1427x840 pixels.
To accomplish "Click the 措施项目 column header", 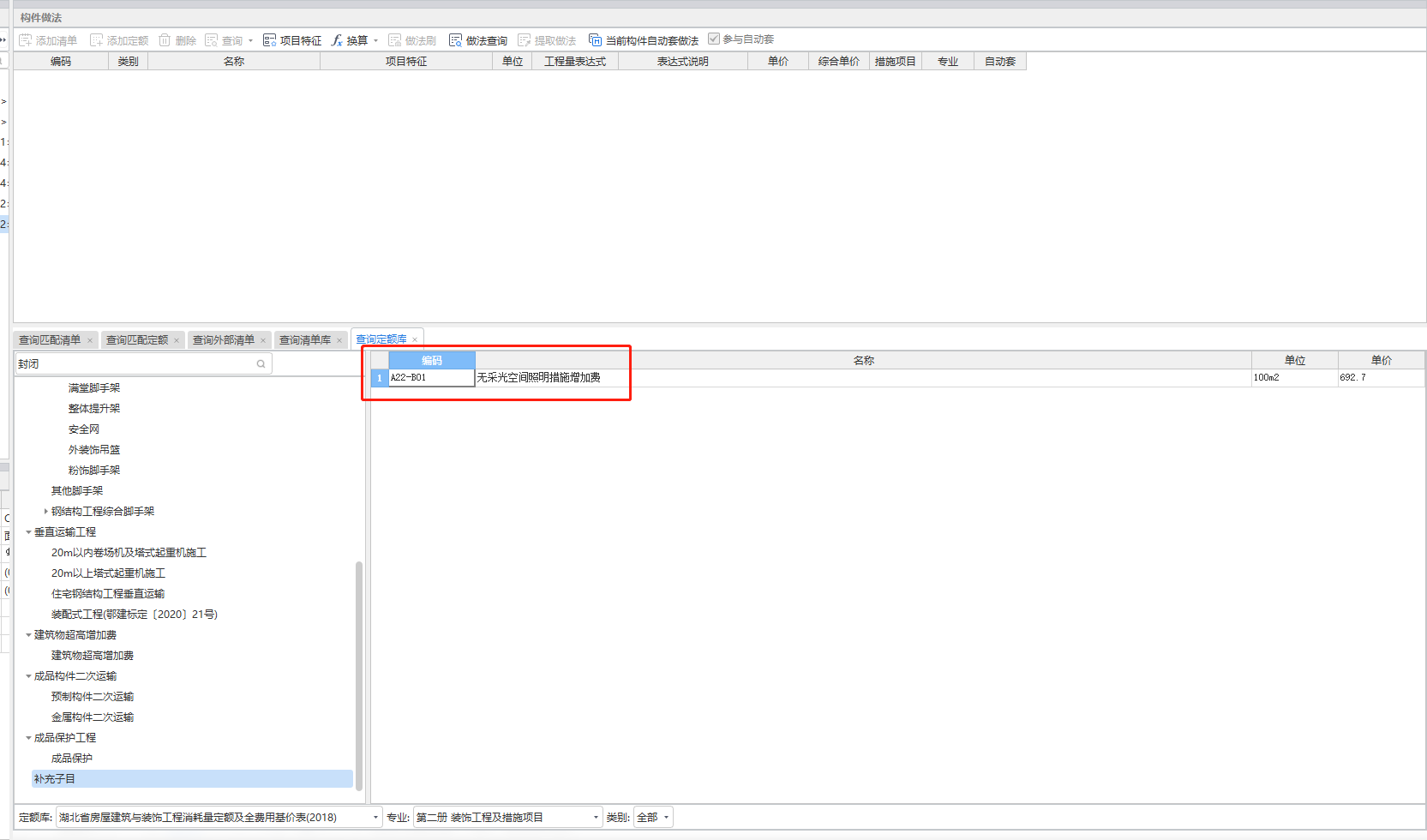I will point(896,62).
